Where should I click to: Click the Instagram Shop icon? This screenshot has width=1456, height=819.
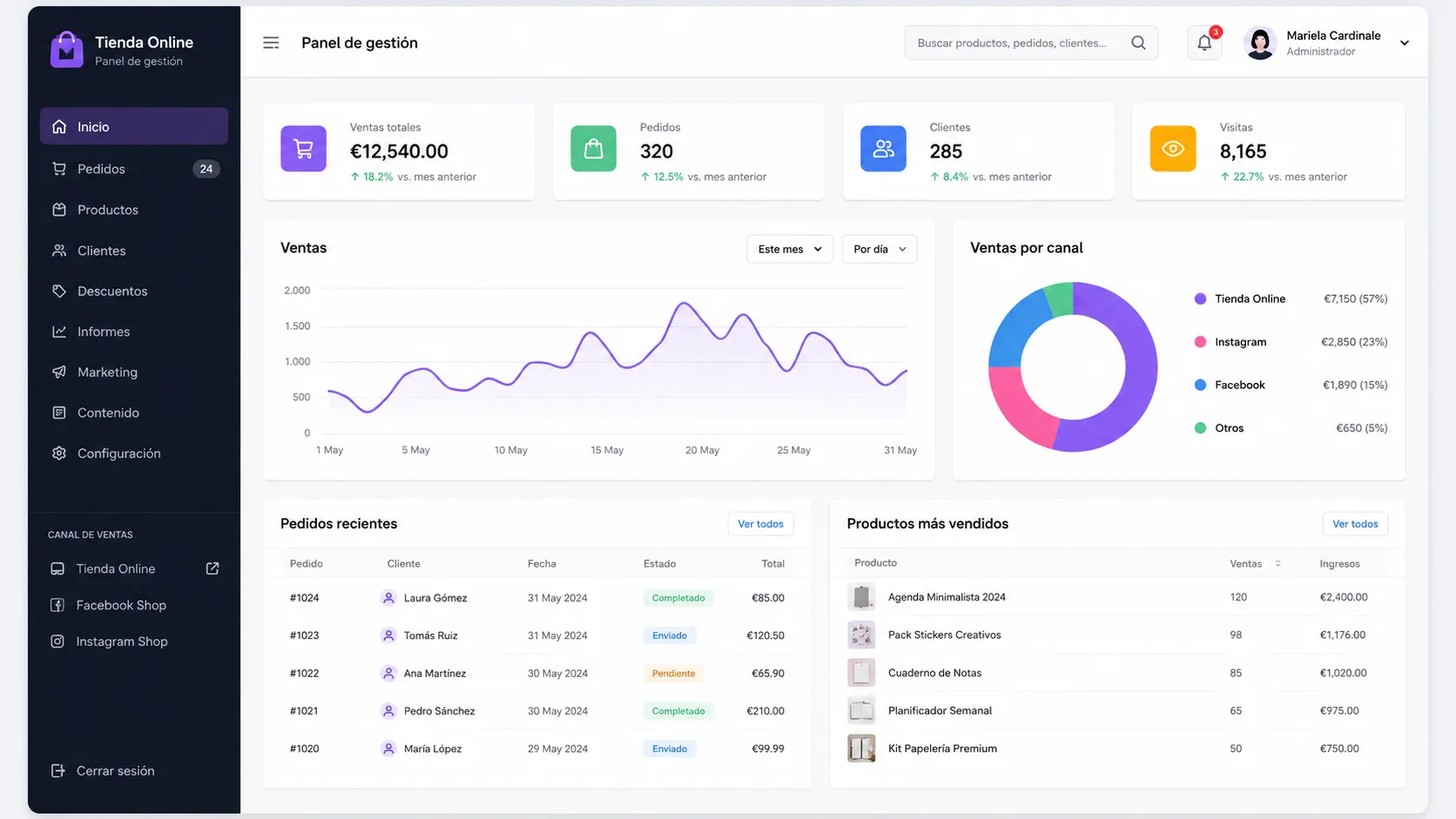coord(57,641)
